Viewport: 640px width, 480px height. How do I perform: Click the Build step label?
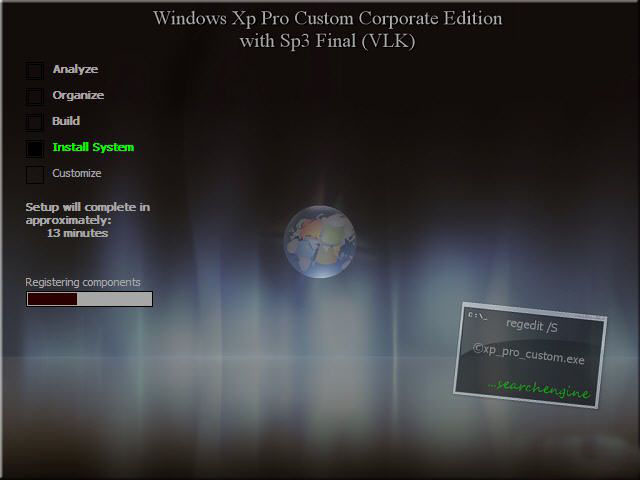[66, 121]
